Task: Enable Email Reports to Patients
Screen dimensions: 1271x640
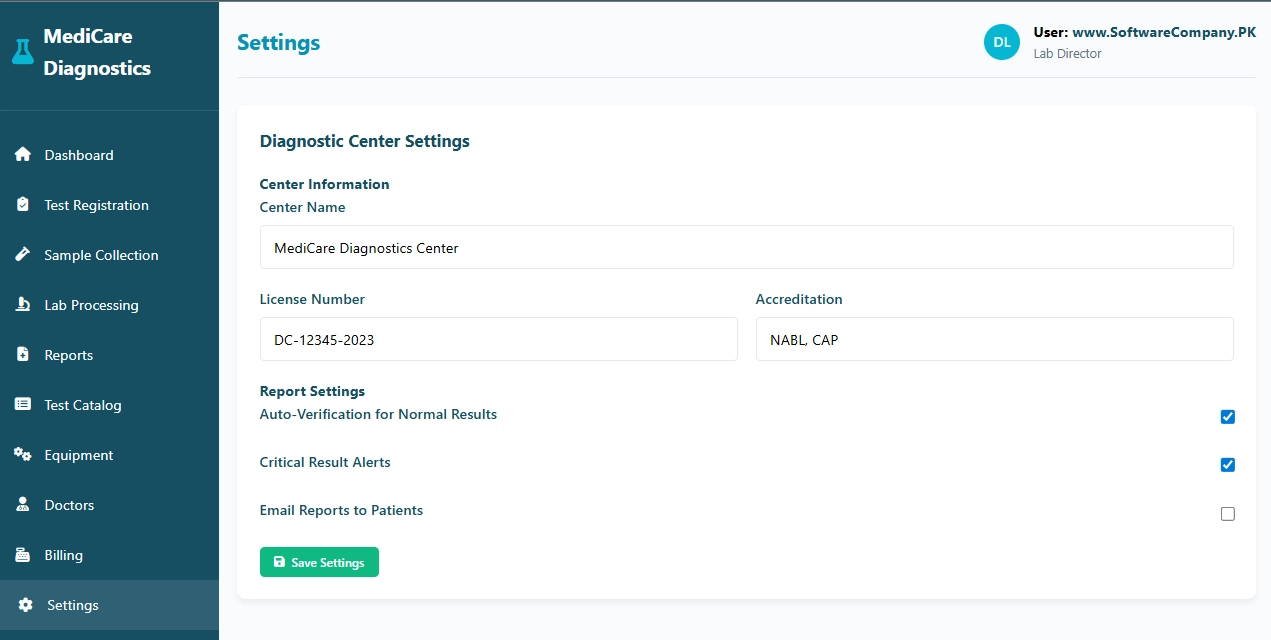Action: point(1227,513)
